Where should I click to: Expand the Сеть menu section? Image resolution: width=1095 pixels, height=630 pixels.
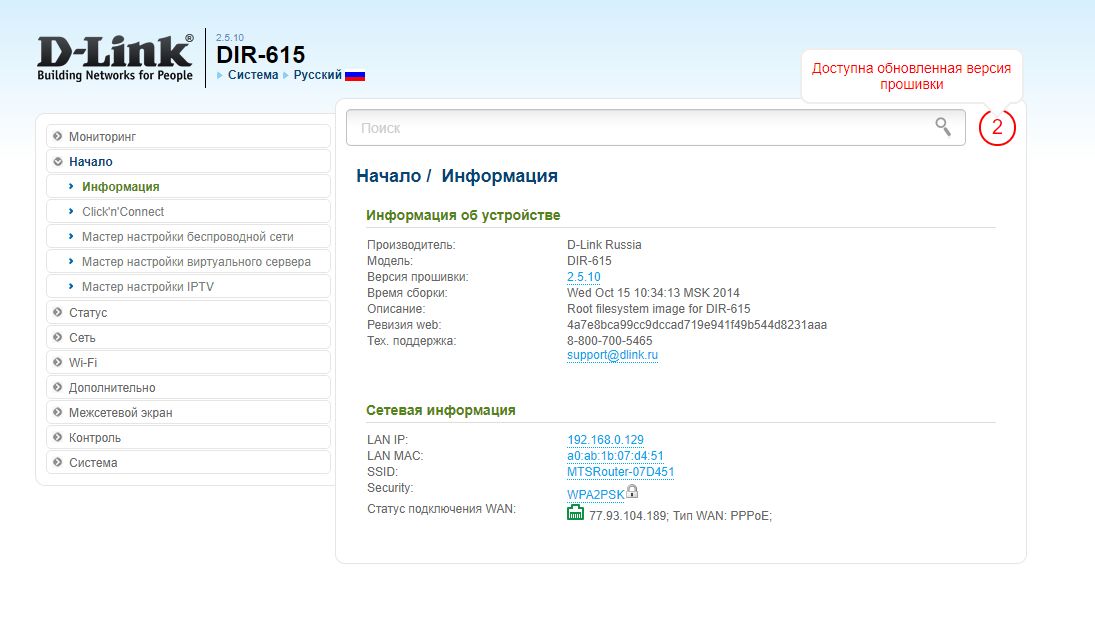pyautogui.click(x=188, y=337)
